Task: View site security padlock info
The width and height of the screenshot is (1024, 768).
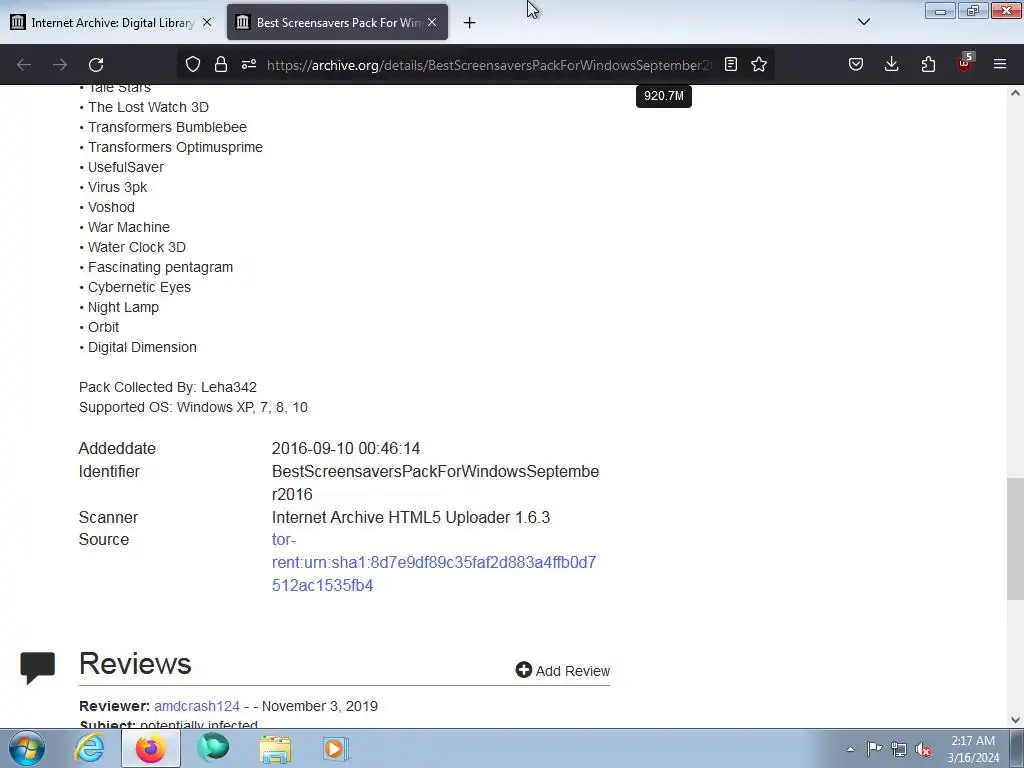Action: coord(221,64)
